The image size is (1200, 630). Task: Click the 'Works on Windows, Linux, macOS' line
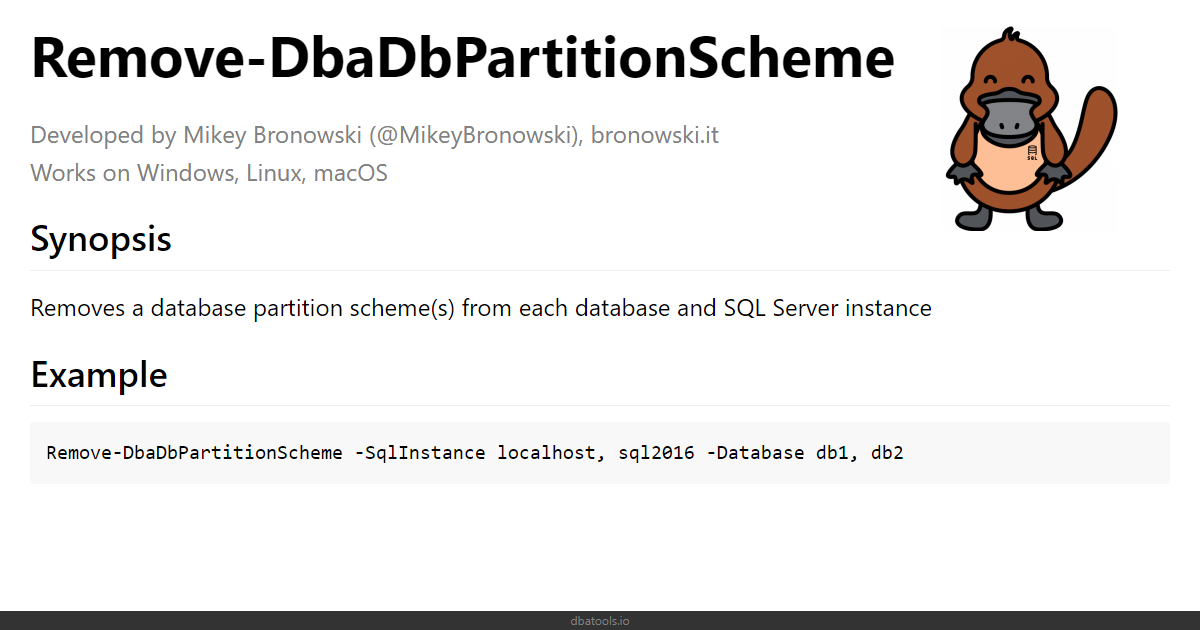tap(209, 173)
